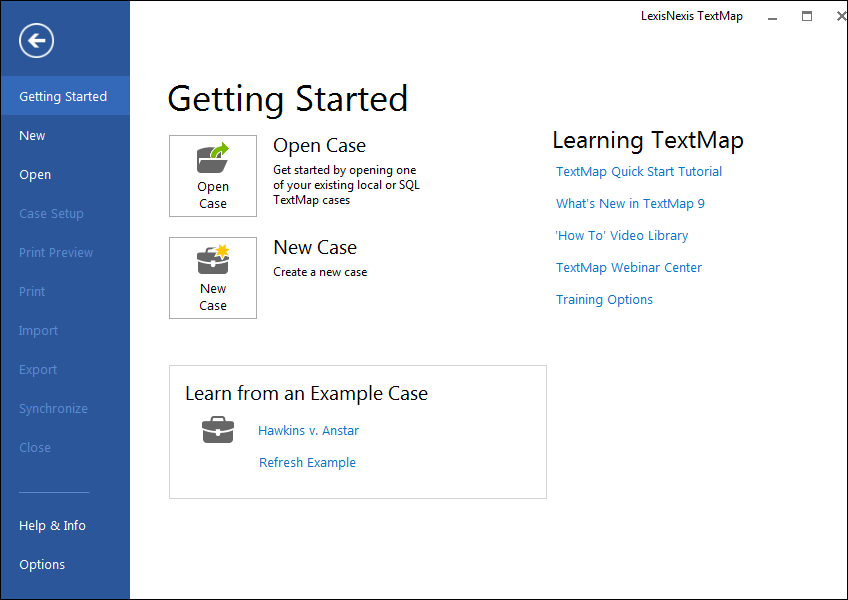Maximize the TextMap window

tap(806, 16)
